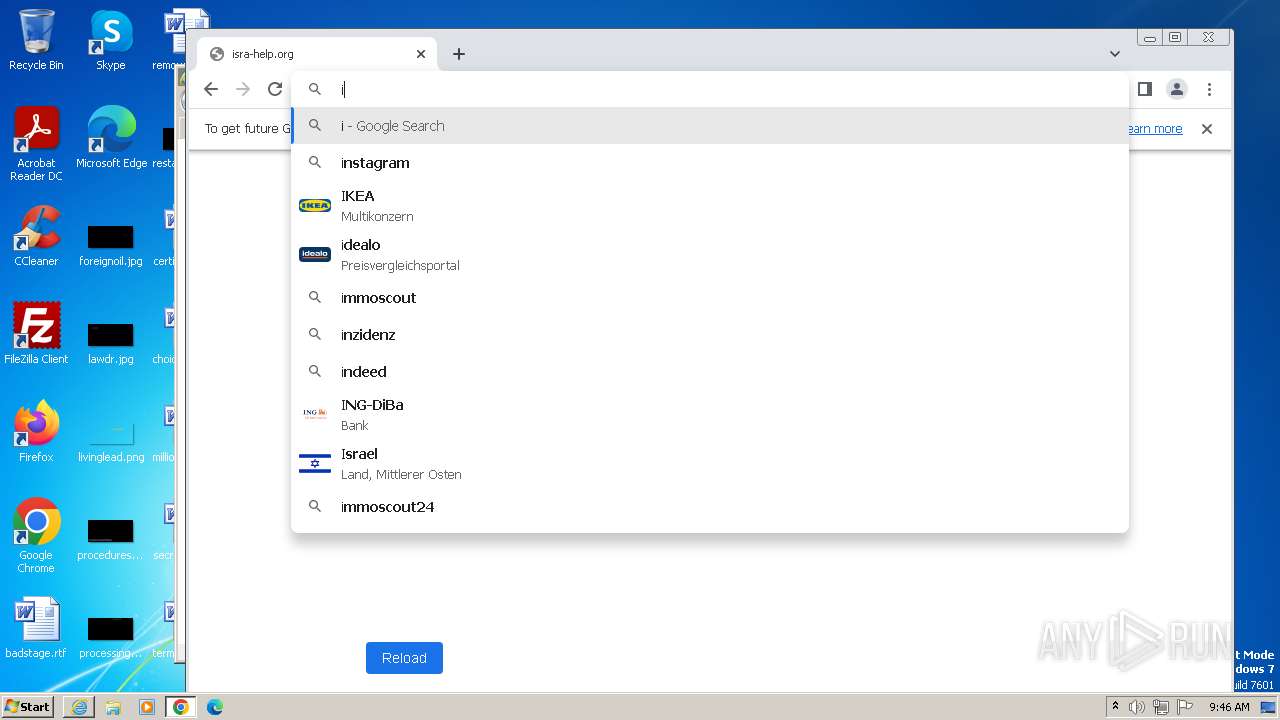Open the media player taskbar icon
The image size is (1280, 720).
click(x=147, y=707)
